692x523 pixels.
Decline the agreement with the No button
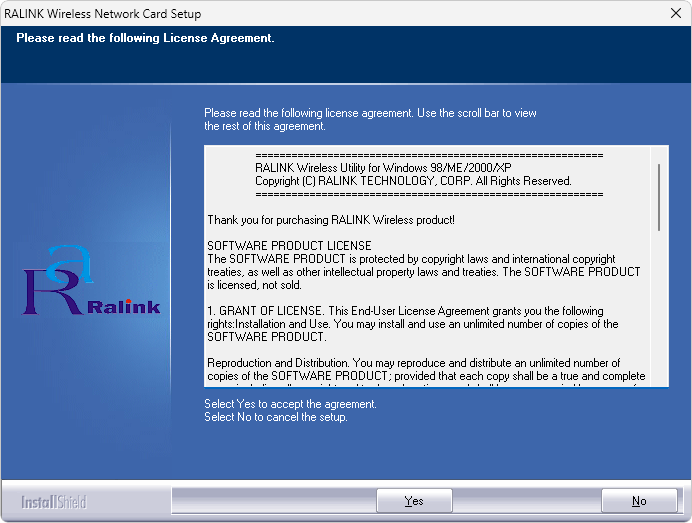[x=639, y=501]
